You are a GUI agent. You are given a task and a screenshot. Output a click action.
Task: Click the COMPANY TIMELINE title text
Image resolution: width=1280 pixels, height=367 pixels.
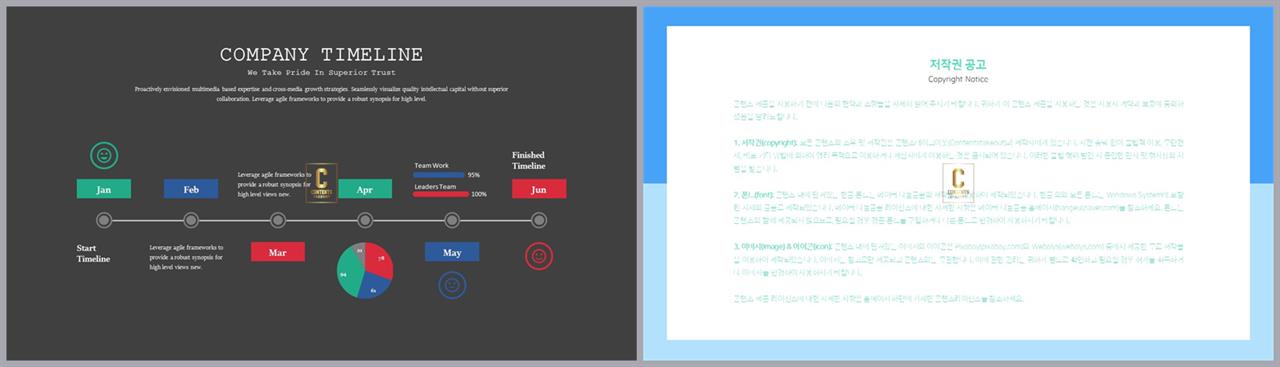(321, 54)
